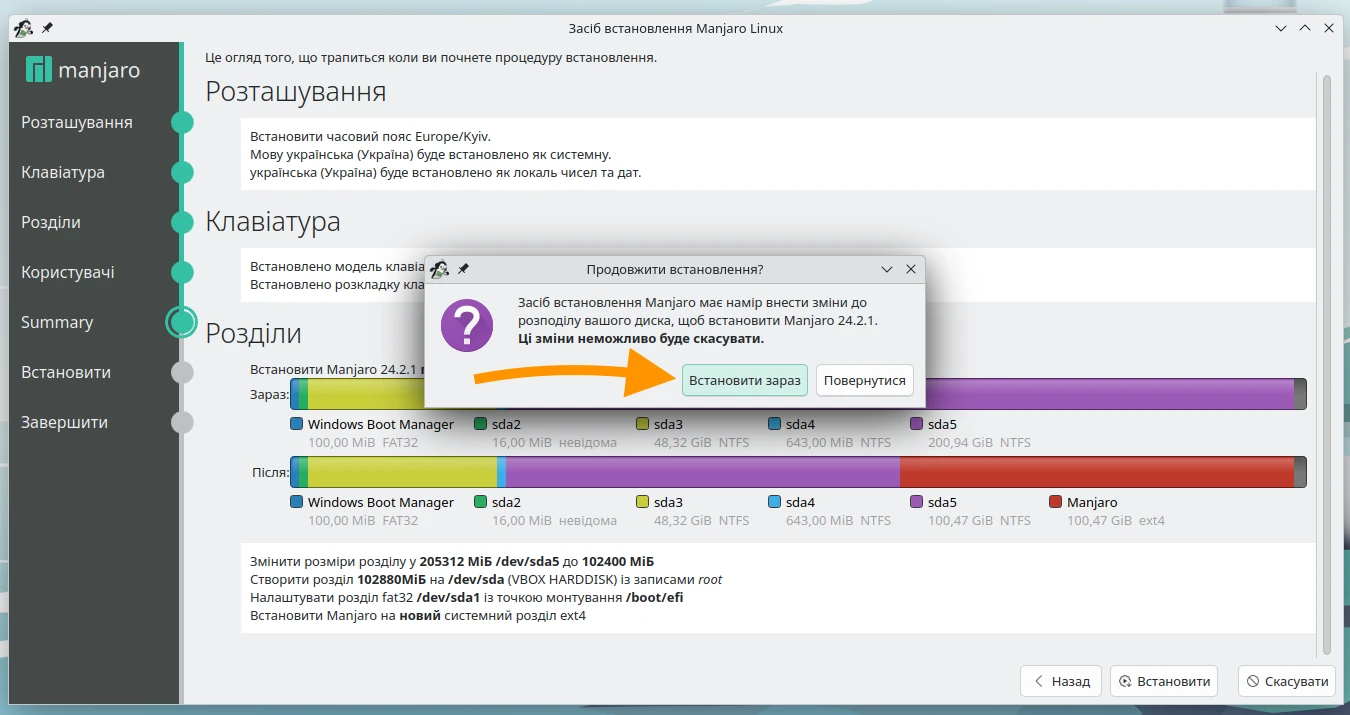1350x715 pixels.
Task: Click the "Розташування" heading in the summary
Action: coord(295,92)
